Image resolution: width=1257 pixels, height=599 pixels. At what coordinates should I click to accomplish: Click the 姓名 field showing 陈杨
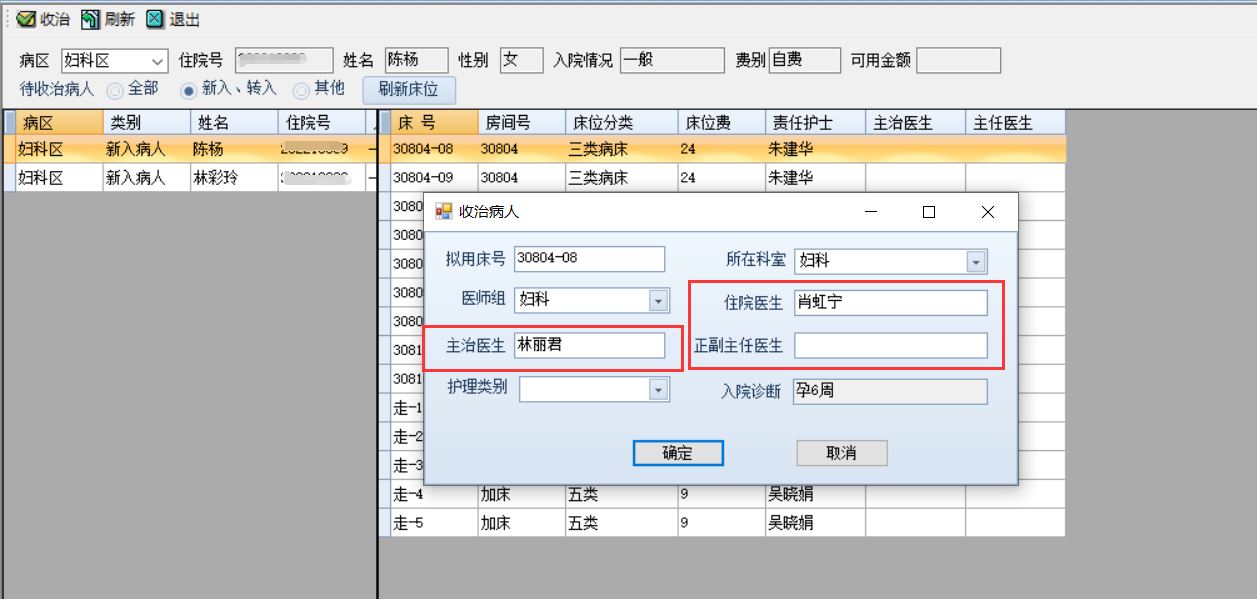[x=417, y=61]
